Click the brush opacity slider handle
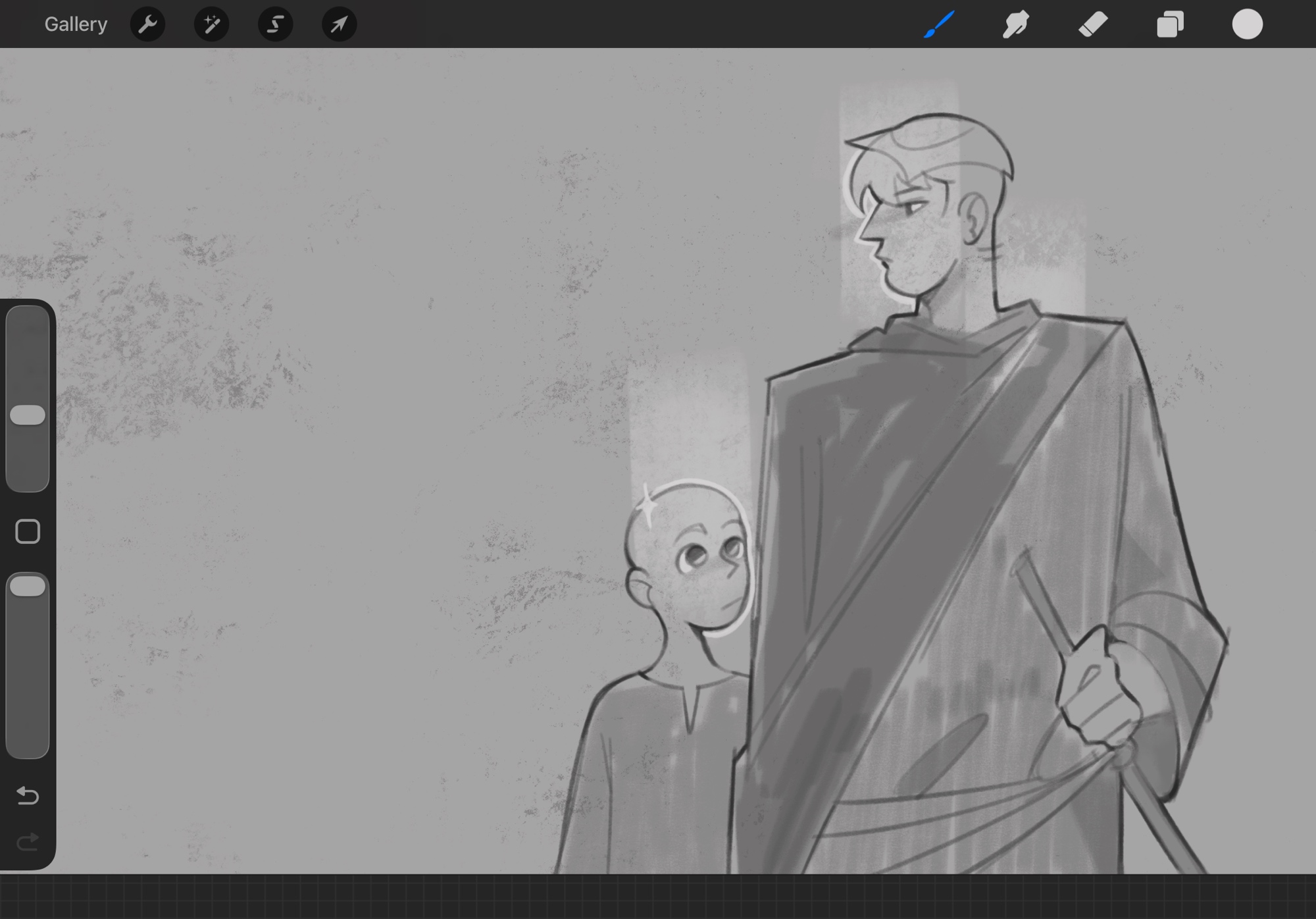Screen dimensions: 1316x919 click(x=28, y=586)
